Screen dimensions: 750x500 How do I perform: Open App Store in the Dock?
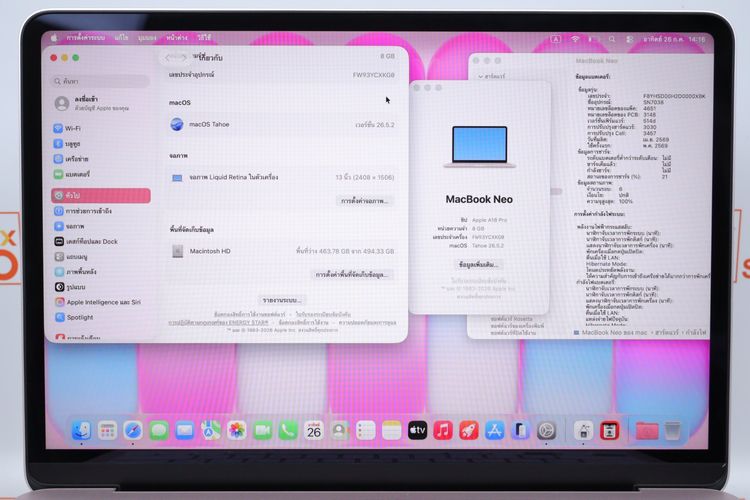tap(495, 431)
